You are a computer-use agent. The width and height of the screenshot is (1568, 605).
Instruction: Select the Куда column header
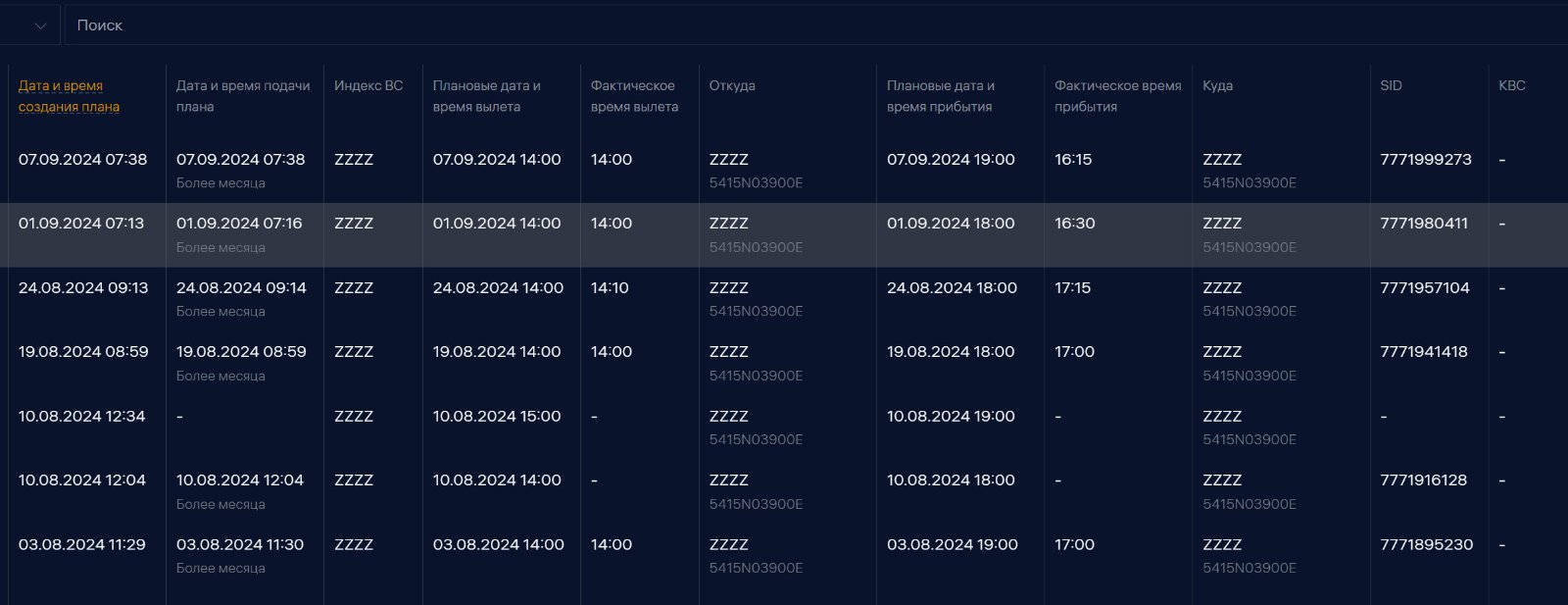1217,85
